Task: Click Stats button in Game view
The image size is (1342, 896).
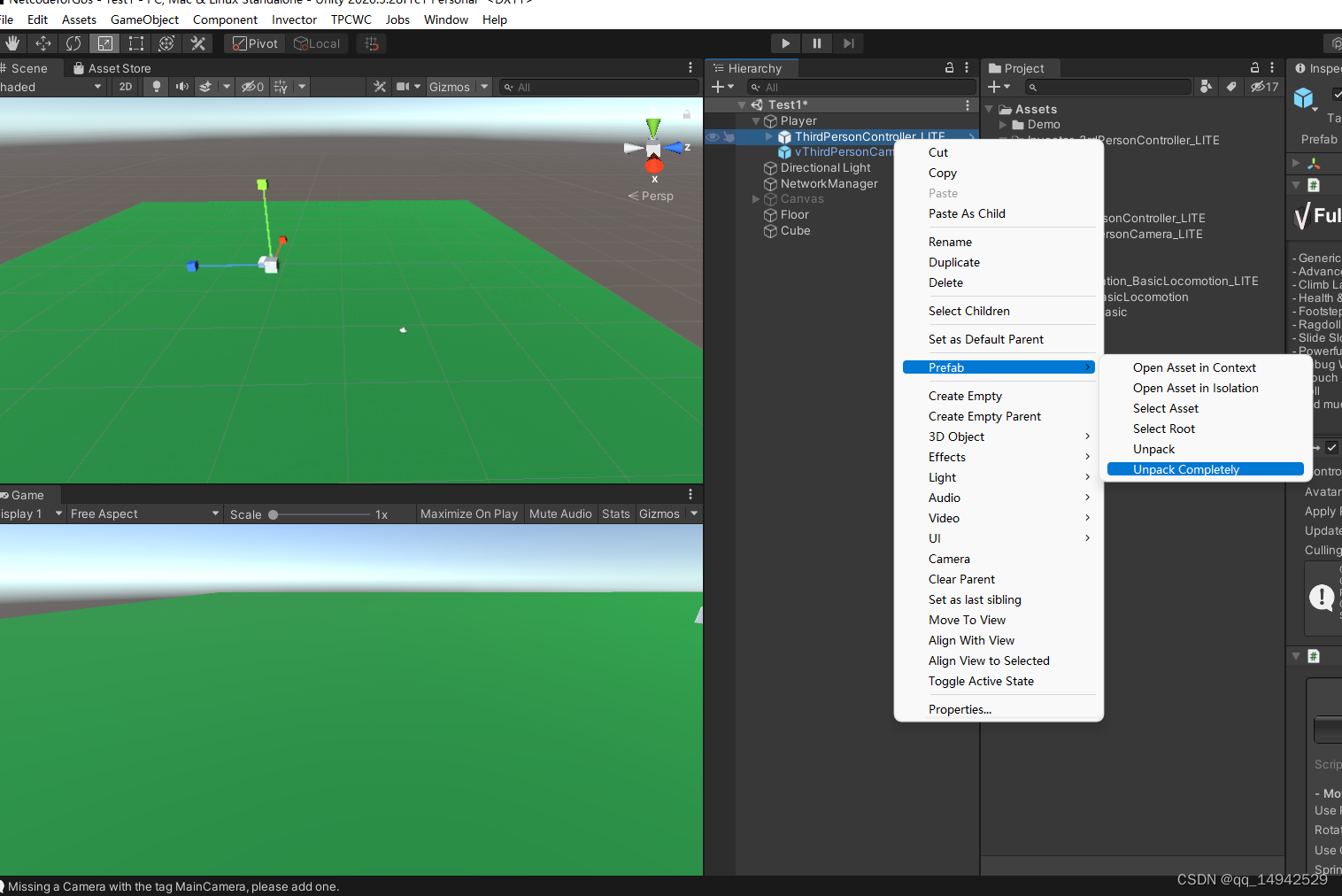Action: (615, 514)
